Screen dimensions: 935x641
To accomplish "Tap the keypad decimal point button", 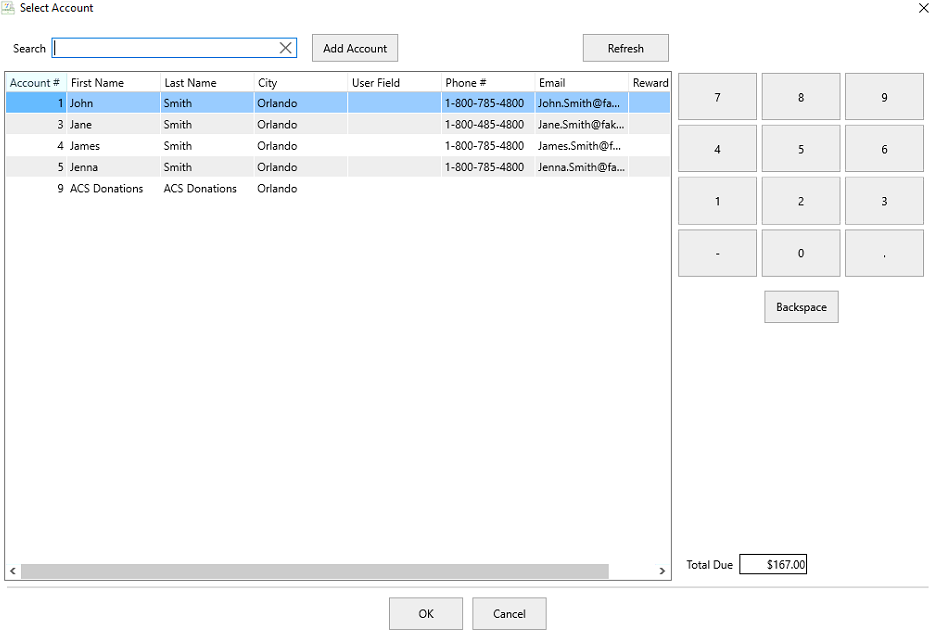I will click(x=884, y=253).
